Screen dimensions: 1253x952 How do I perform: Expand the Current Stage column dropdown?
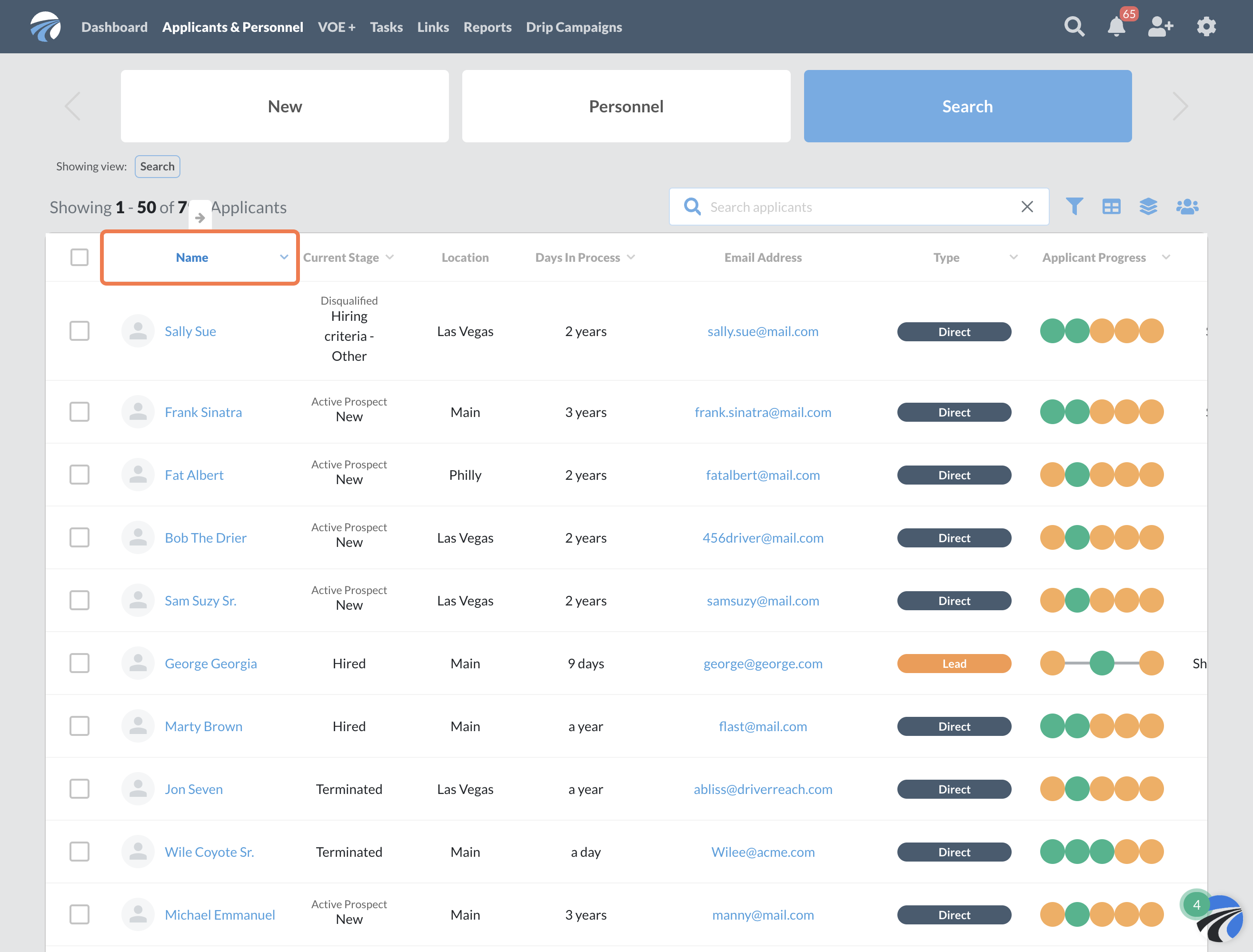tap(390, 257)
